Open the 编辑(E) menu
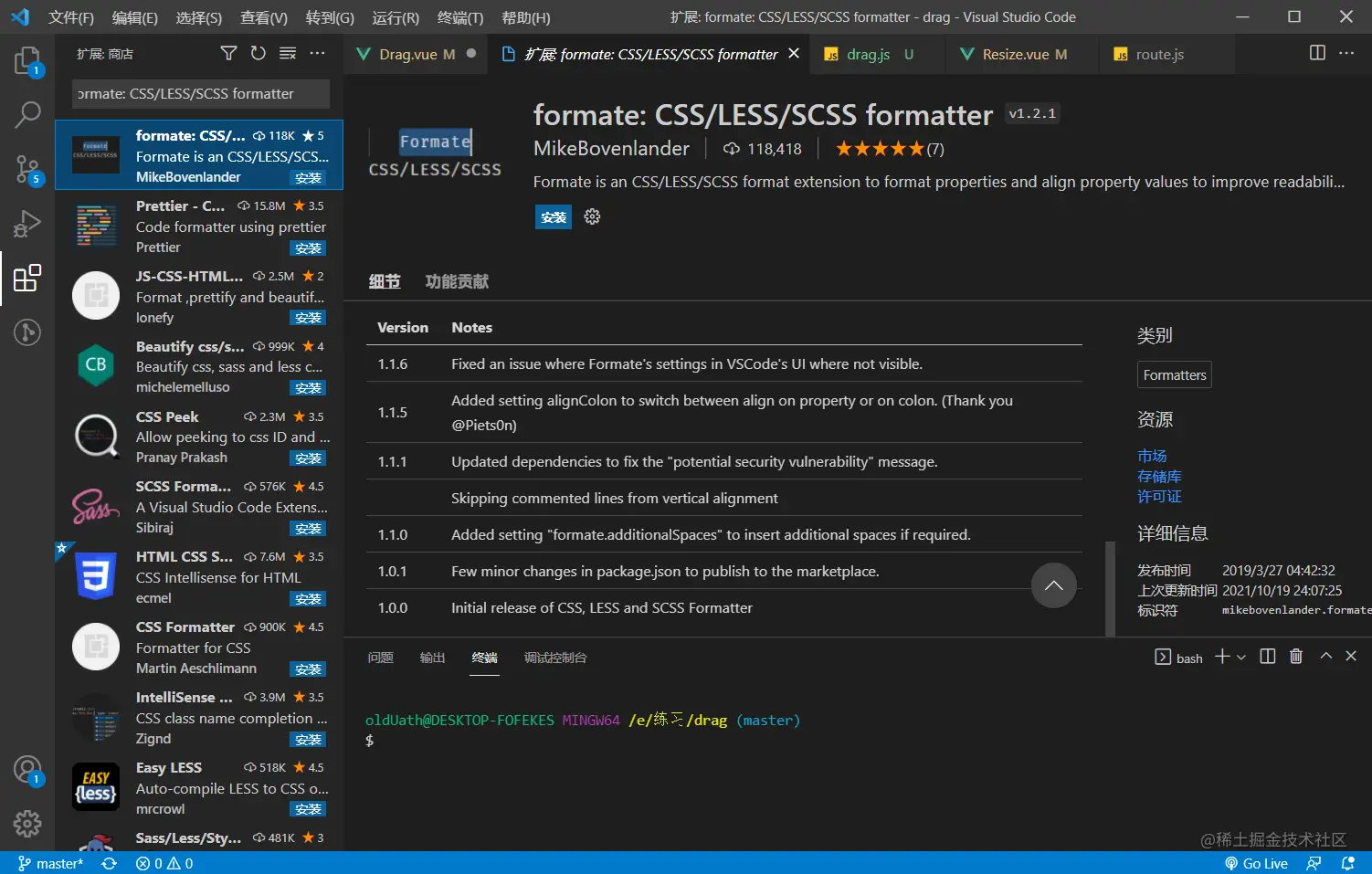 (x=135, y=17)
